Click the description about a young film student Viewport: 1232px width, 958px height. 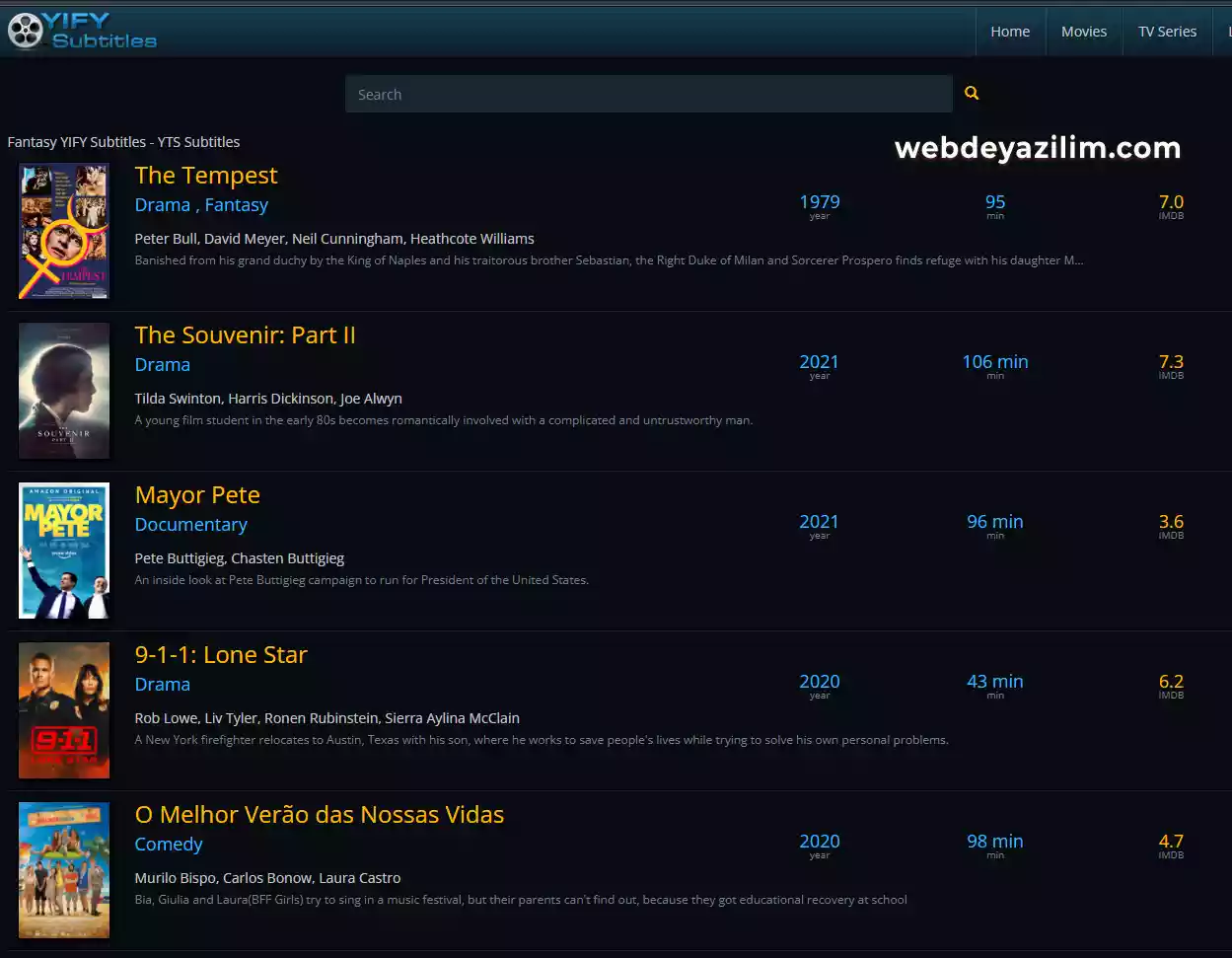[444, 420]
